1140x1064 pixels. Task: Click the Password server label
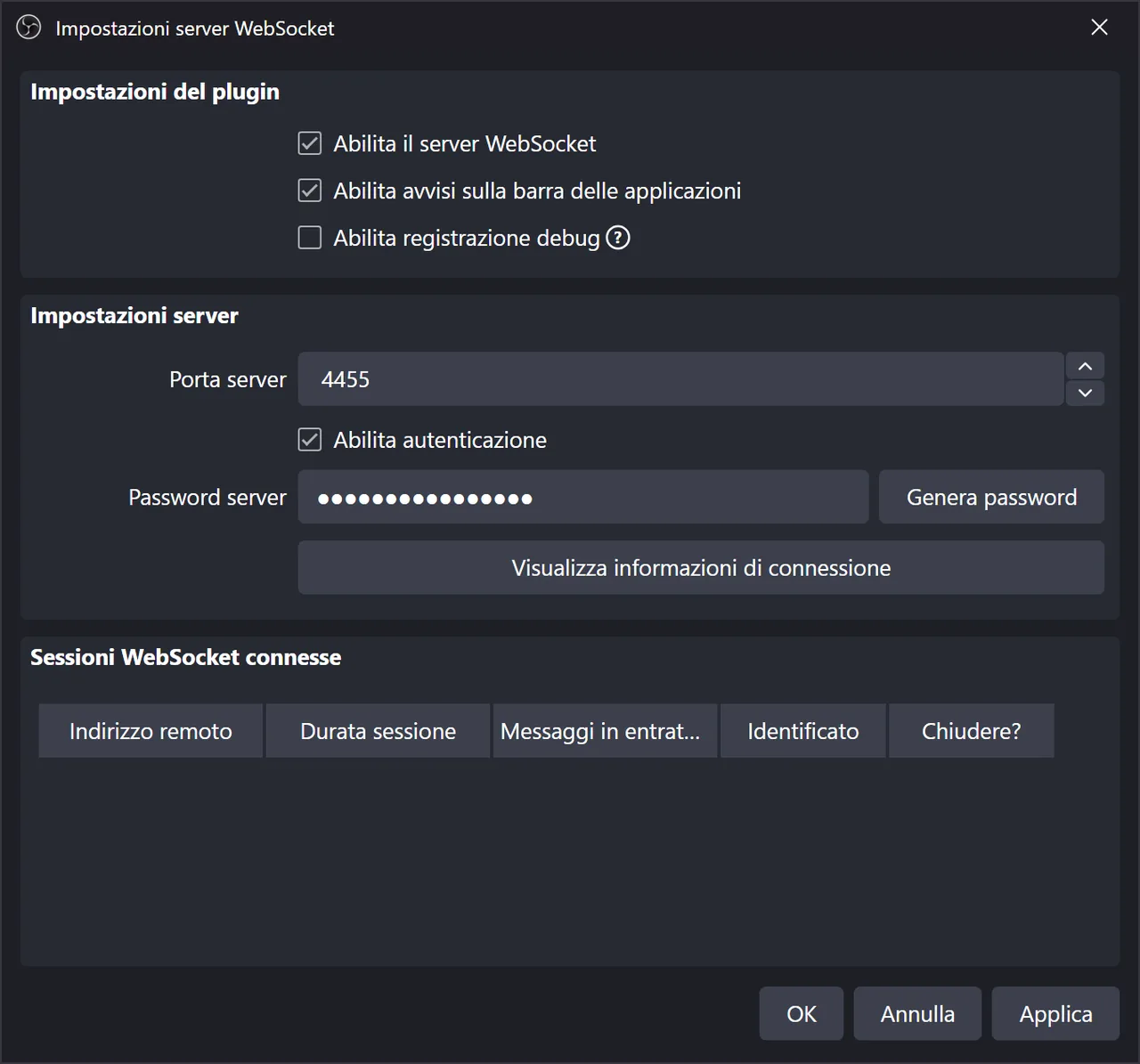[208, 497]
